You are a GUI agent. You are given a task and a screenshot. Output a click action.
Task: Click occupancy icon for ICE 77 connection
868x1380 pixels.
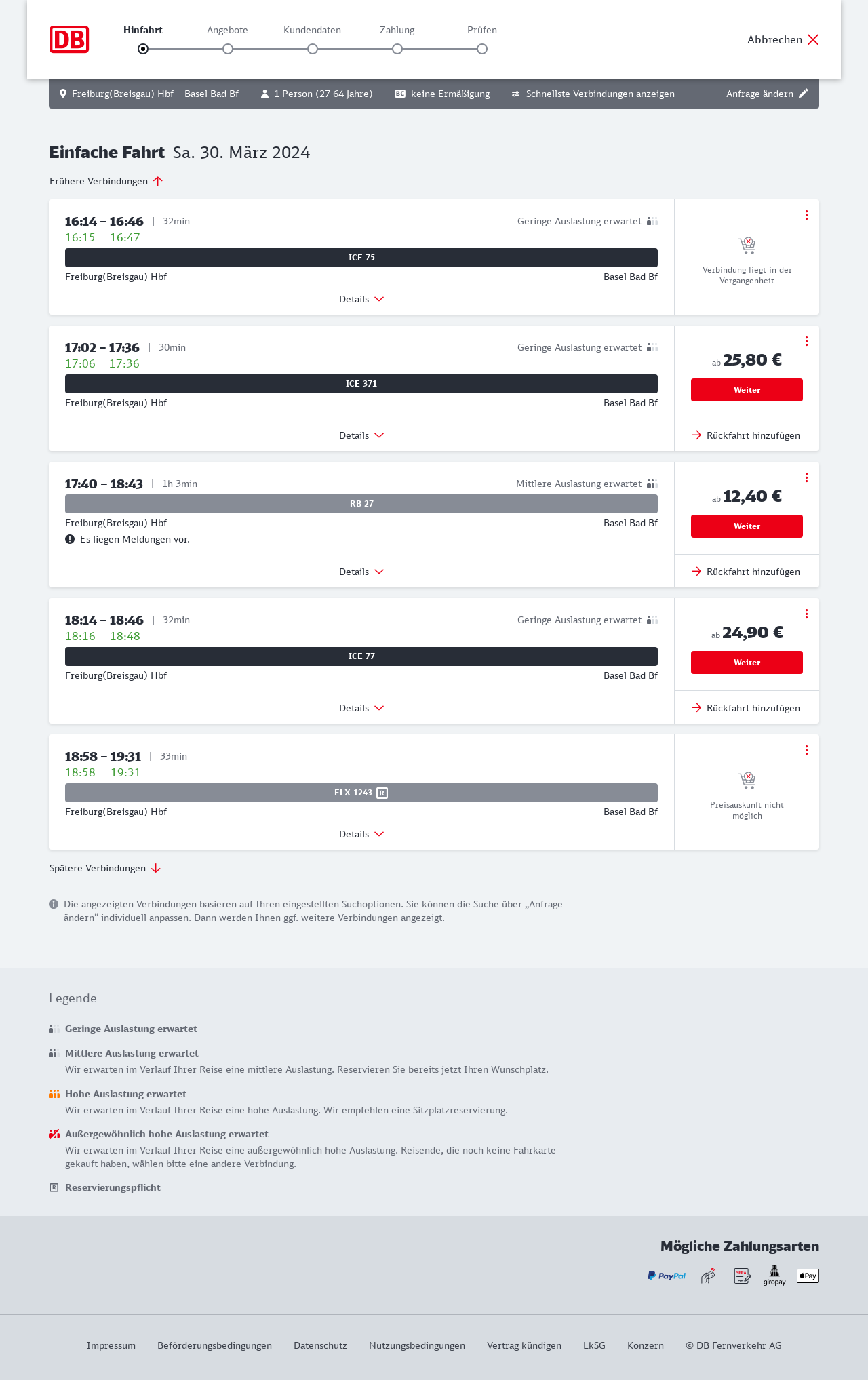[652, 620]
